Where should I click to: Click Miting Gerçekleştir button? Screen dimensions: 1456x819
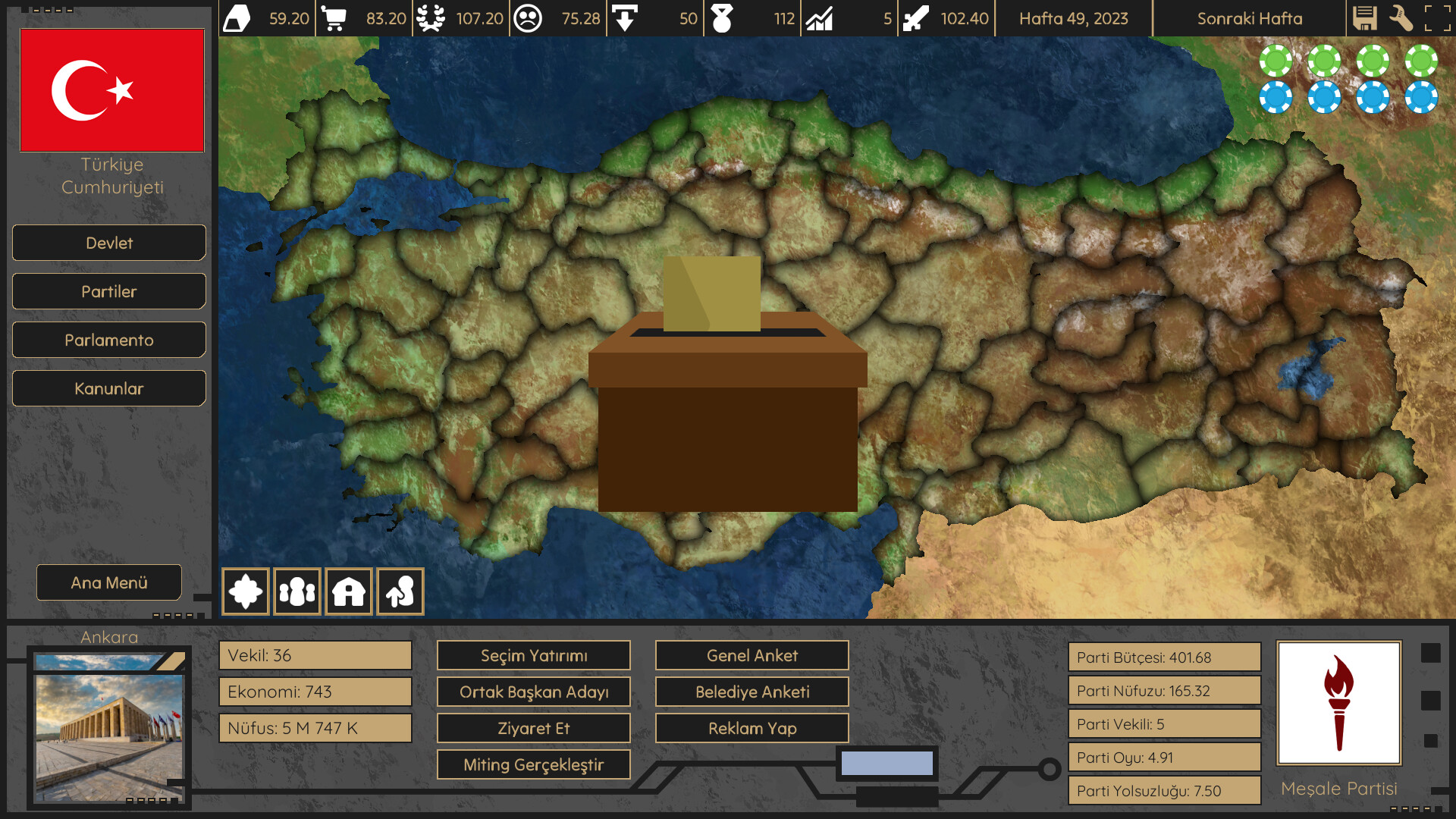pyautogui.click(x=533, y=764)
